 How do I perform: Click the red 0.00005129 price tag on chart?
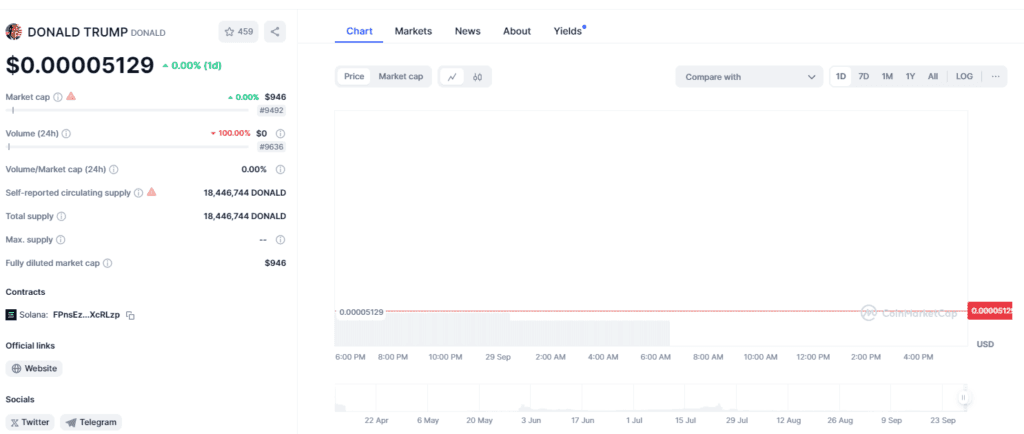coord(990,311)
